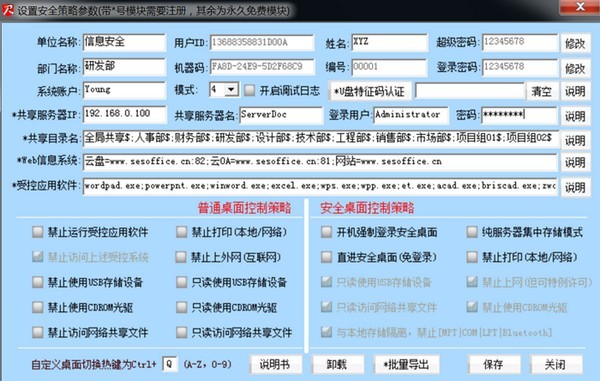Click the 用户ID field
Image resolution: width=600 pixels, height=381 pixels.
click(x=262, y=42)
